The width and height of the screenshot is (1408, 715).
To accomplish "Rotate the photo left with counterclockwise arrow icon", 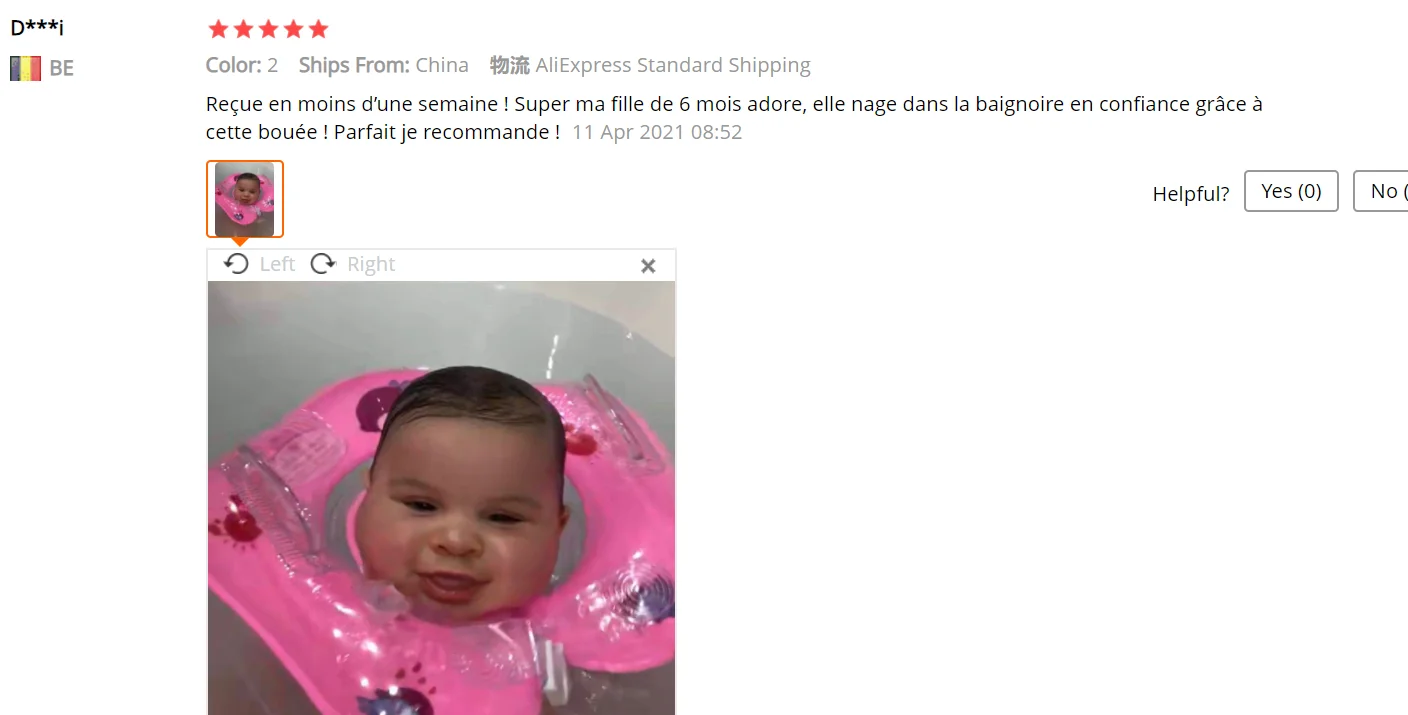I will point(236,264).
